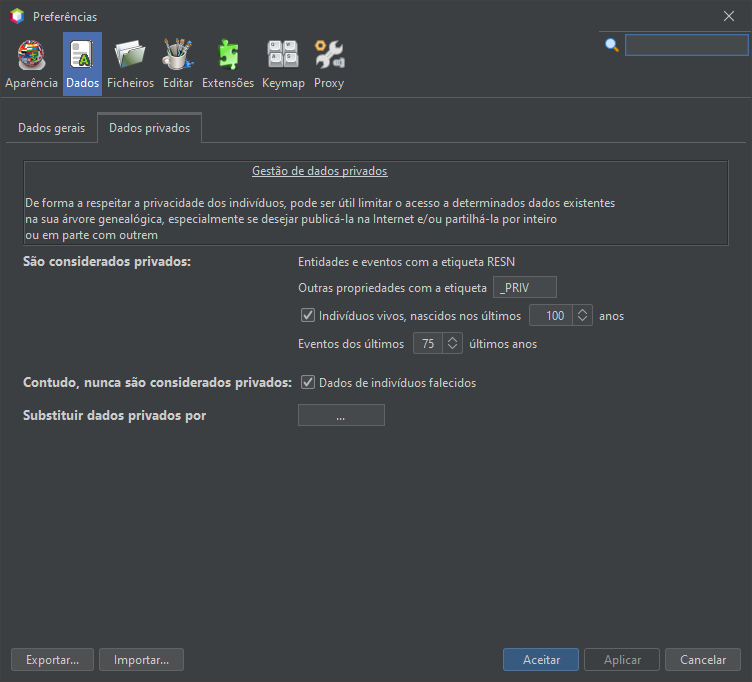Click the Aplicar button
This screenshot has height=682, width=752.
click(x=622, y=660)
